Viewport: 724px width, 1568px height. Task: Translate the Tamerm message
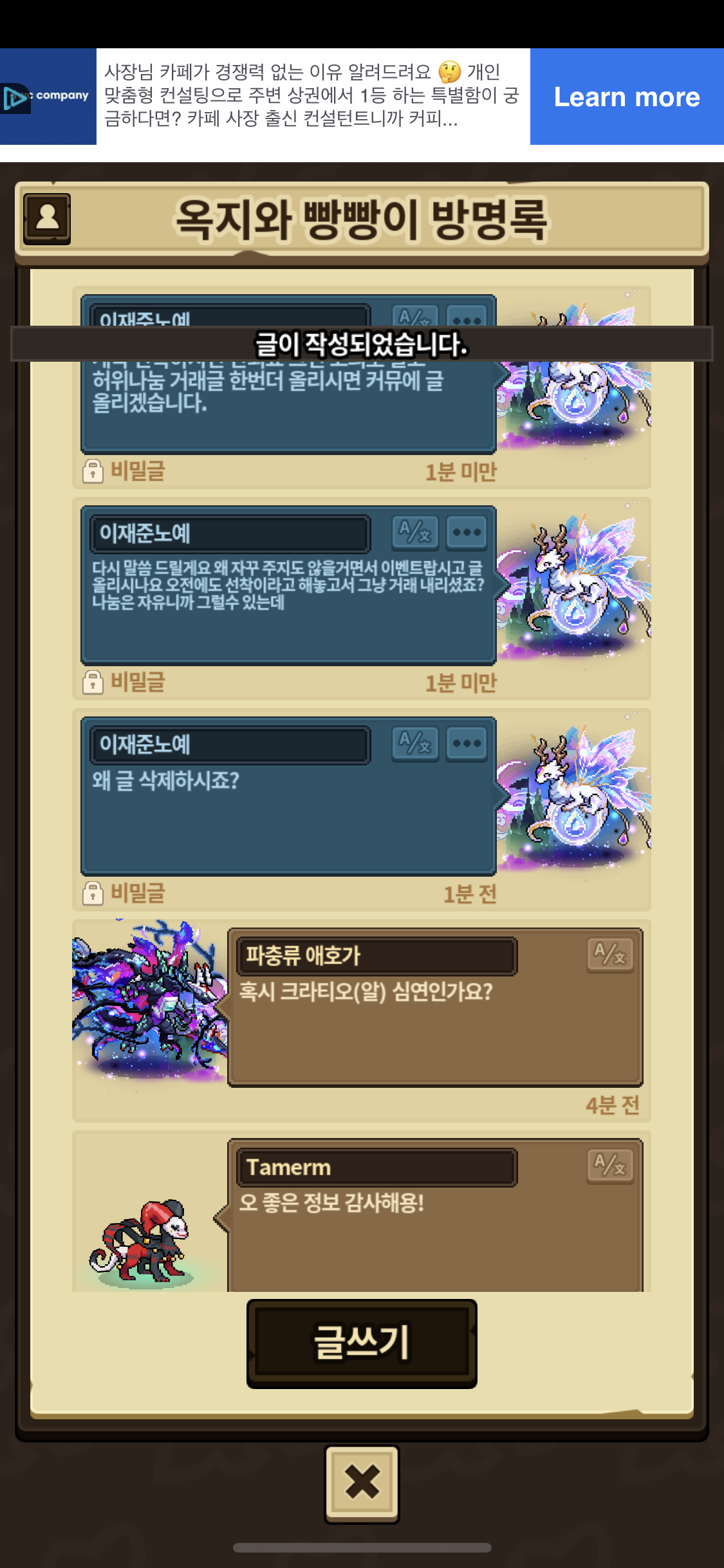click(x=610, y=1166)
